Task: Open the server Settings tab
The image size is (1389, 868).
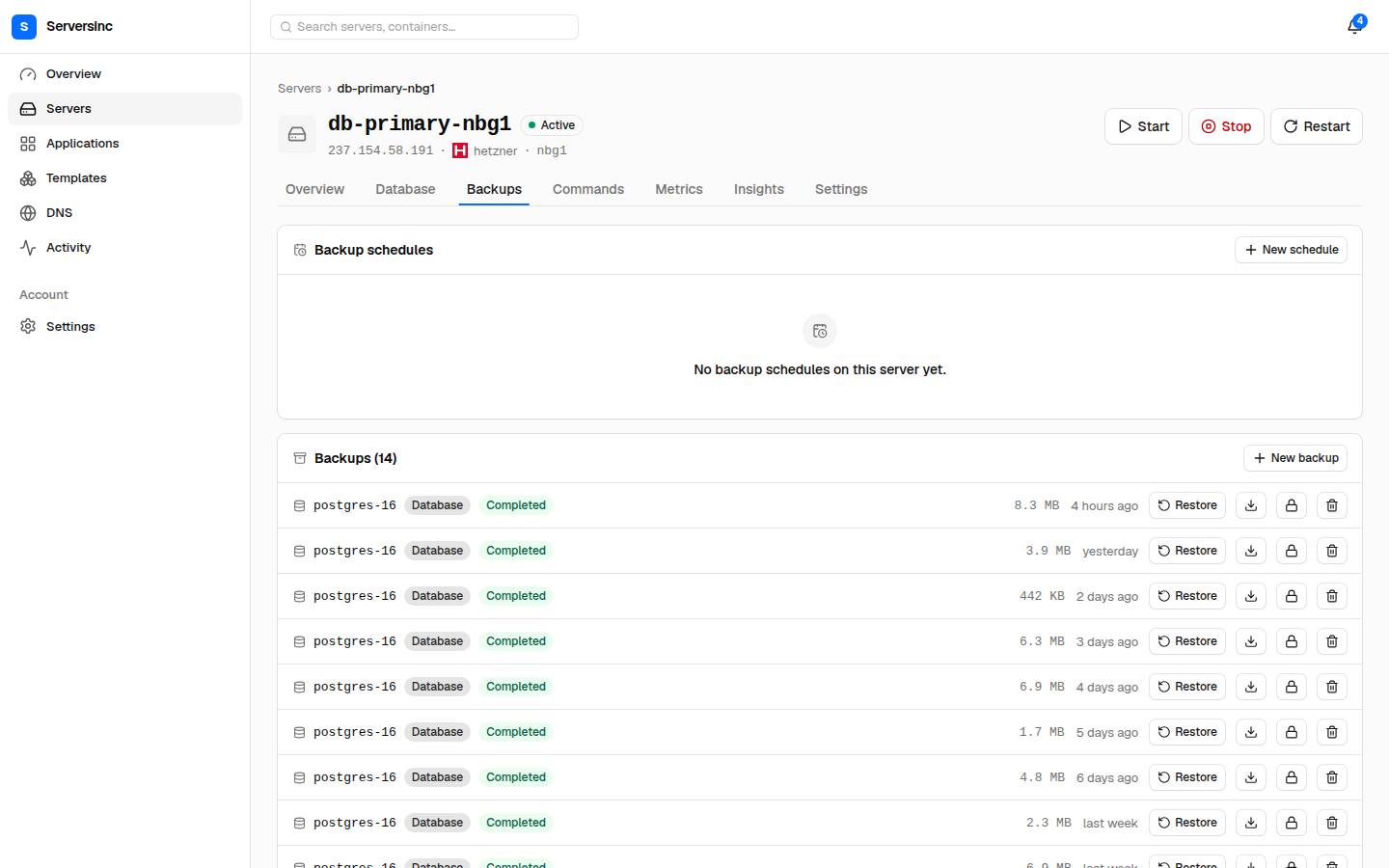Action: (x=841, y=189)
